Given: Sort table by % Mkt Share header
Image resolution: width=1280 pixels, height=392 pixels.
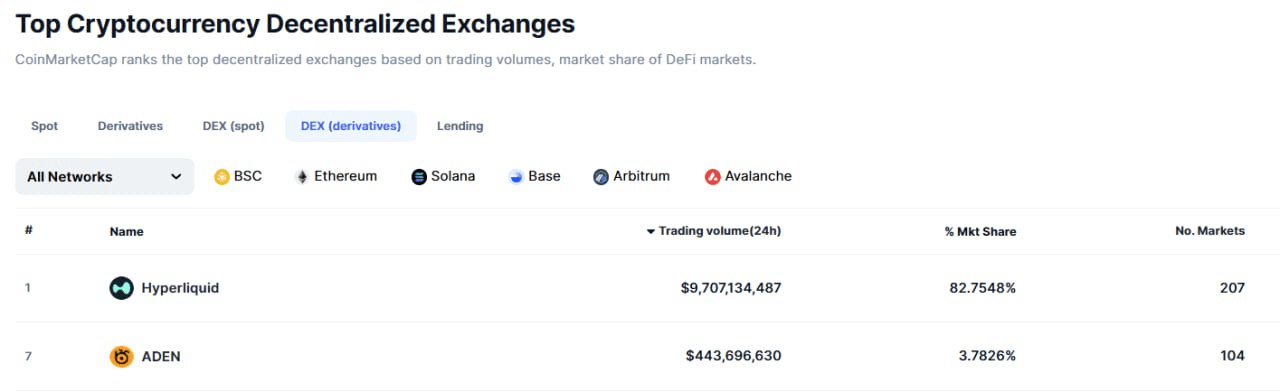Looking at the screenshot, I should [980, 231].
